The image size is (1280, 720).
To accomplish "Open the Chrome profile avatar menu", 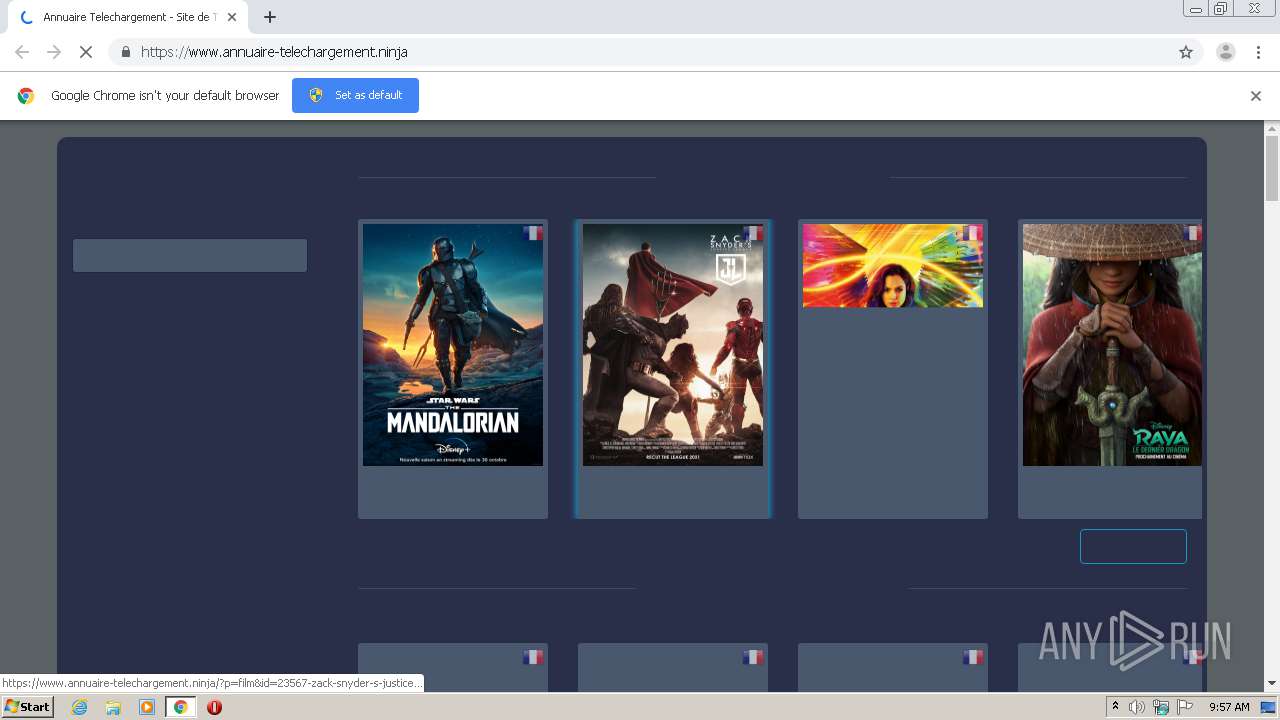I will [x=1226, y=52].
